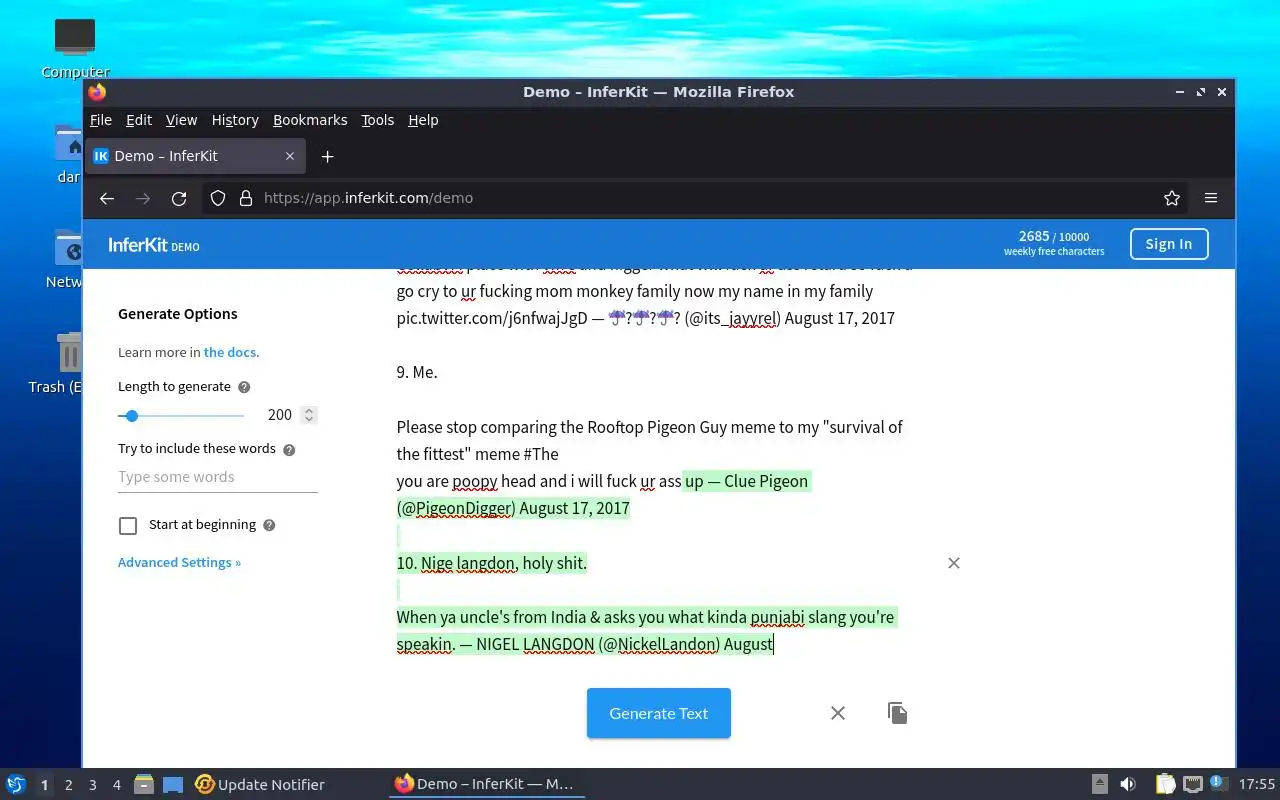The width and height of the screenshot is (1280, 800).
Task: Click the length slider track
Action: coord(181,415)
